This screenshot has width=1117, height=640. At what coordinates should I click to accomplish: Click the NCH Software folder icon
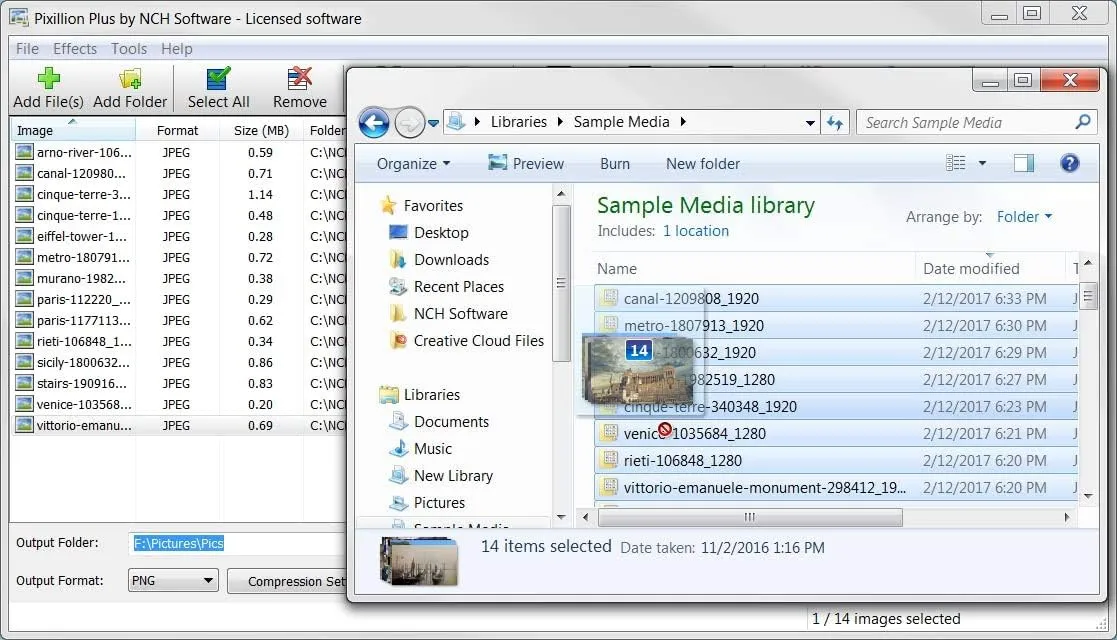pos(398,314)
